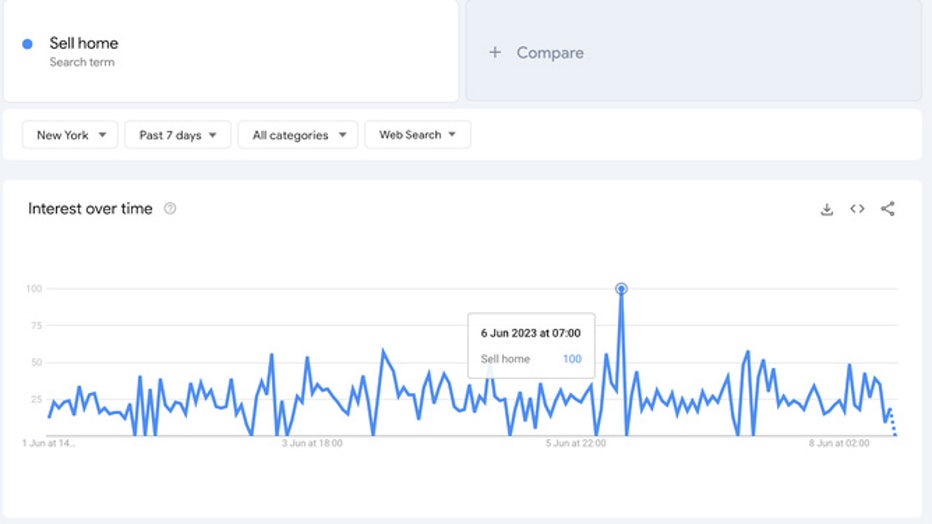932x524 pixels.
Task: Expand the Past 7 days time range
Action: [178, 135]
